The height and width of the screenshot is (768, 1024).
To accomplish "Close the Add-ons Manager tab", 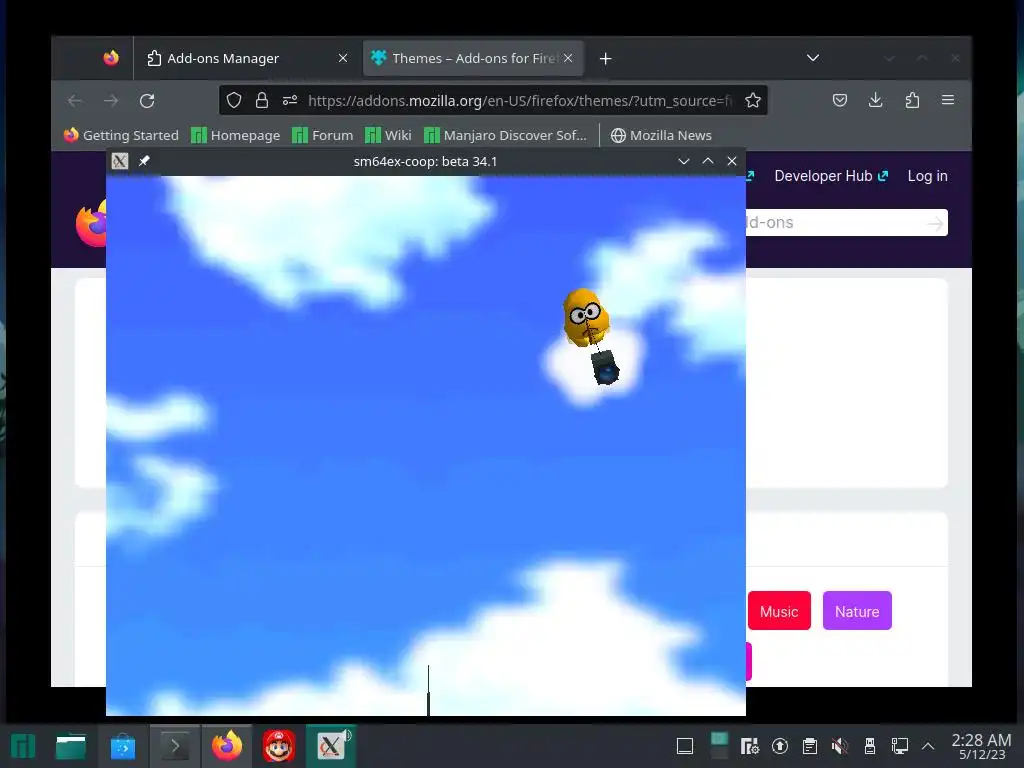I will coord(342,59).
